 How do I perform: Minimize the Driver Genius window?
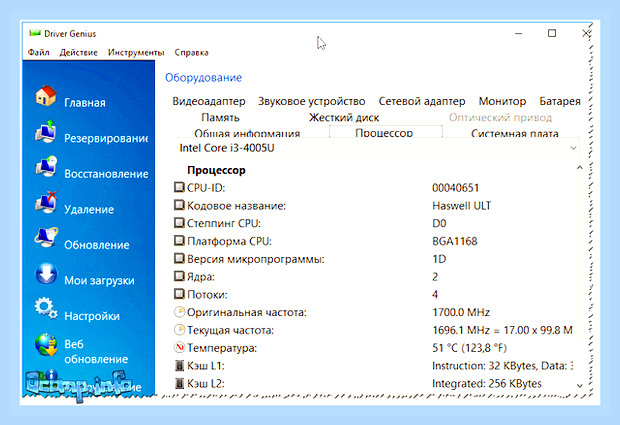coord(519,34)
